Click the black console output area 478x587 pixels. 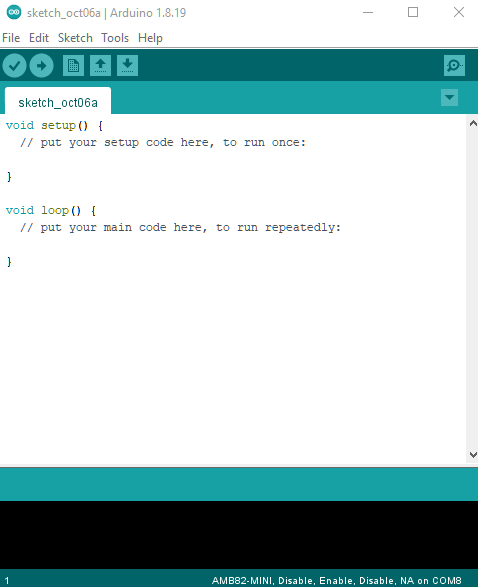click(239, 535)
